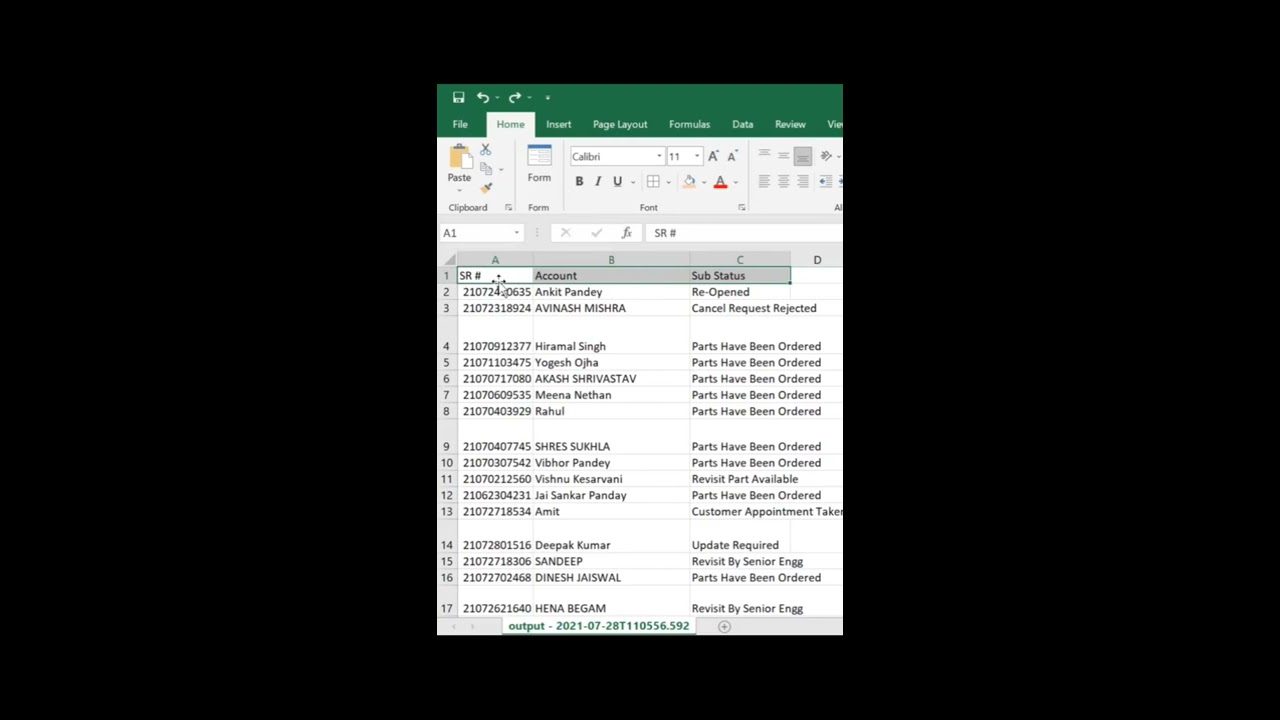1280x720 pixels.
Task: Apply the red Font Color
Action: click(x=720, y=182)
